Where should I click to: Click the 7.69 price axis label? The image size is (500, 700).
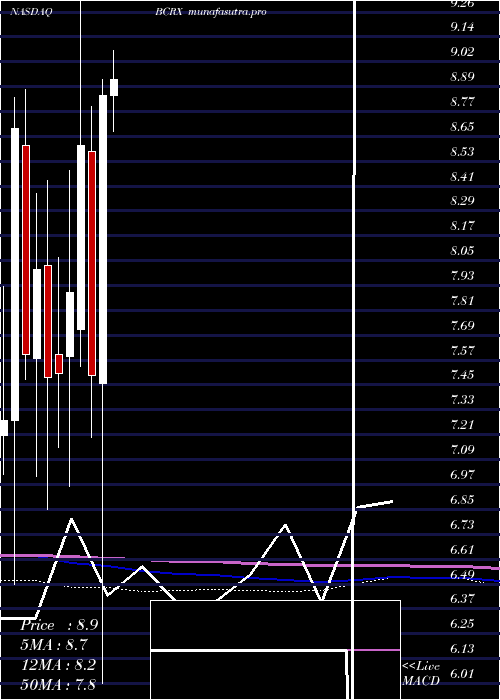tap(462, 326)
